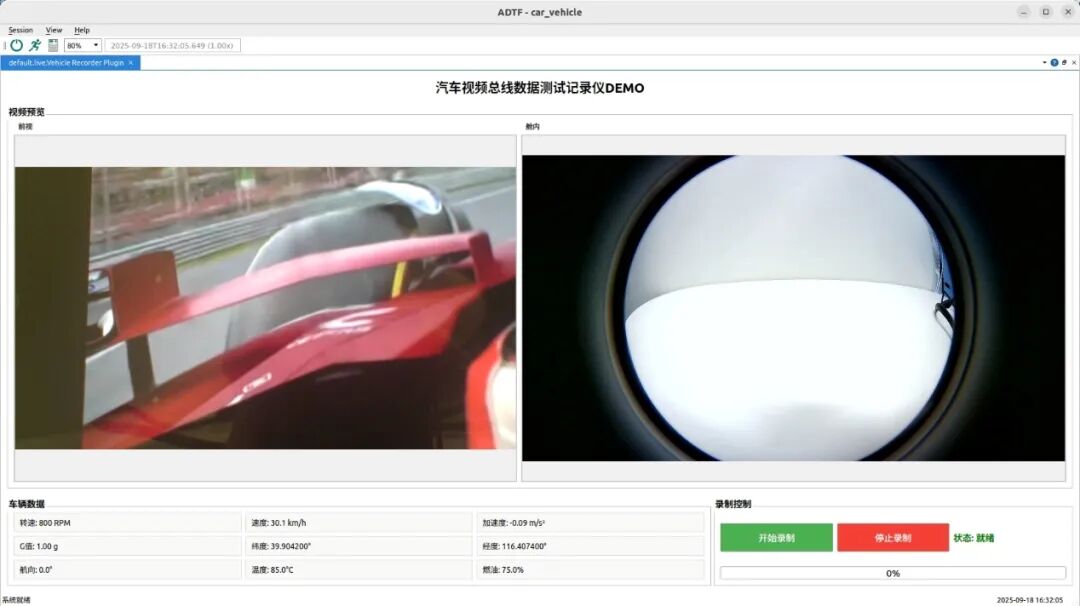Click the G值: 1.00 g value
Image resolution: width=1080 pixels, height=606 pixels.
coord(127,546)
